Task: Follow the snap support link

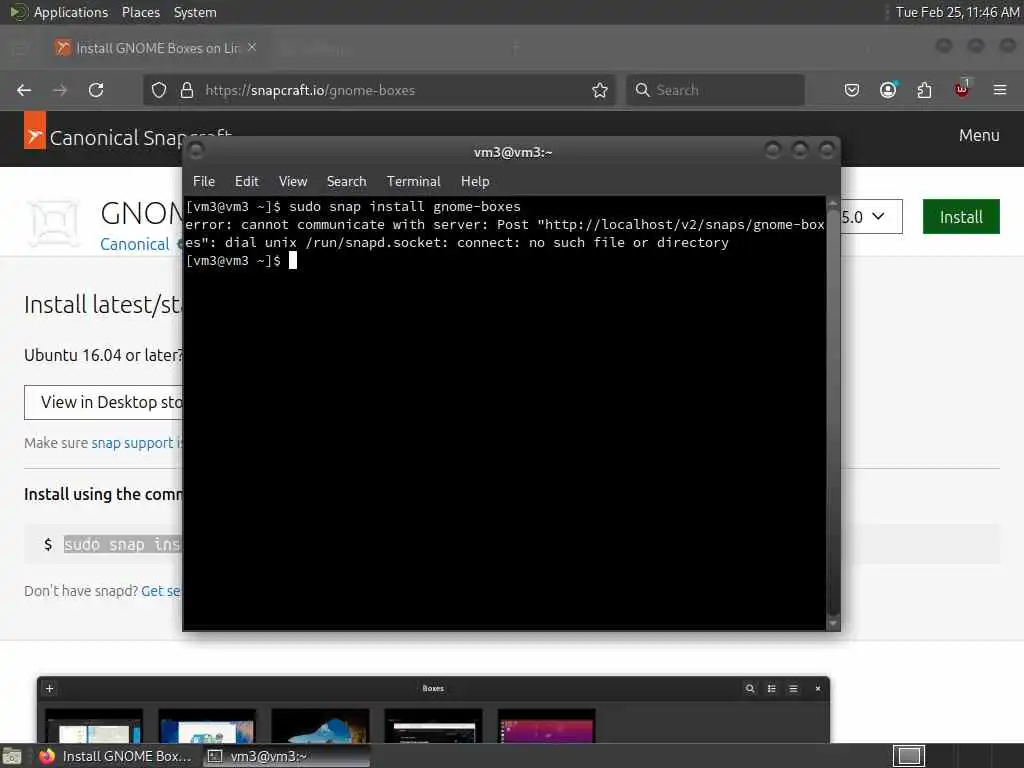Action: (132, 443)
